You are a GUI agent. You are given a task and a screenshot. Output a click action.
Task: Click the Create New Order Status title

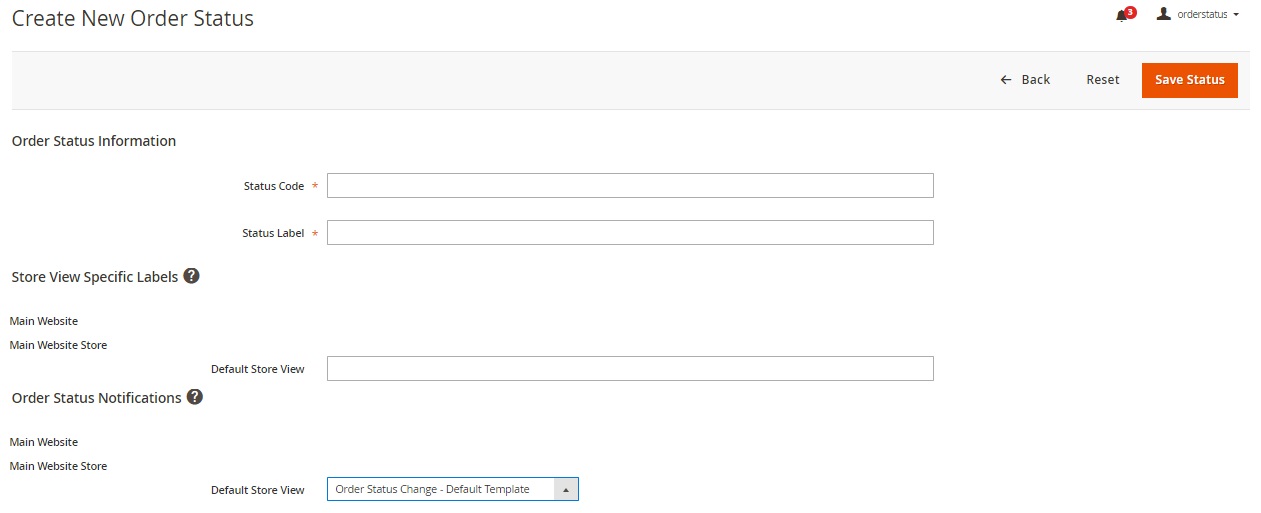pyautogui.click(x=133, y=18)
